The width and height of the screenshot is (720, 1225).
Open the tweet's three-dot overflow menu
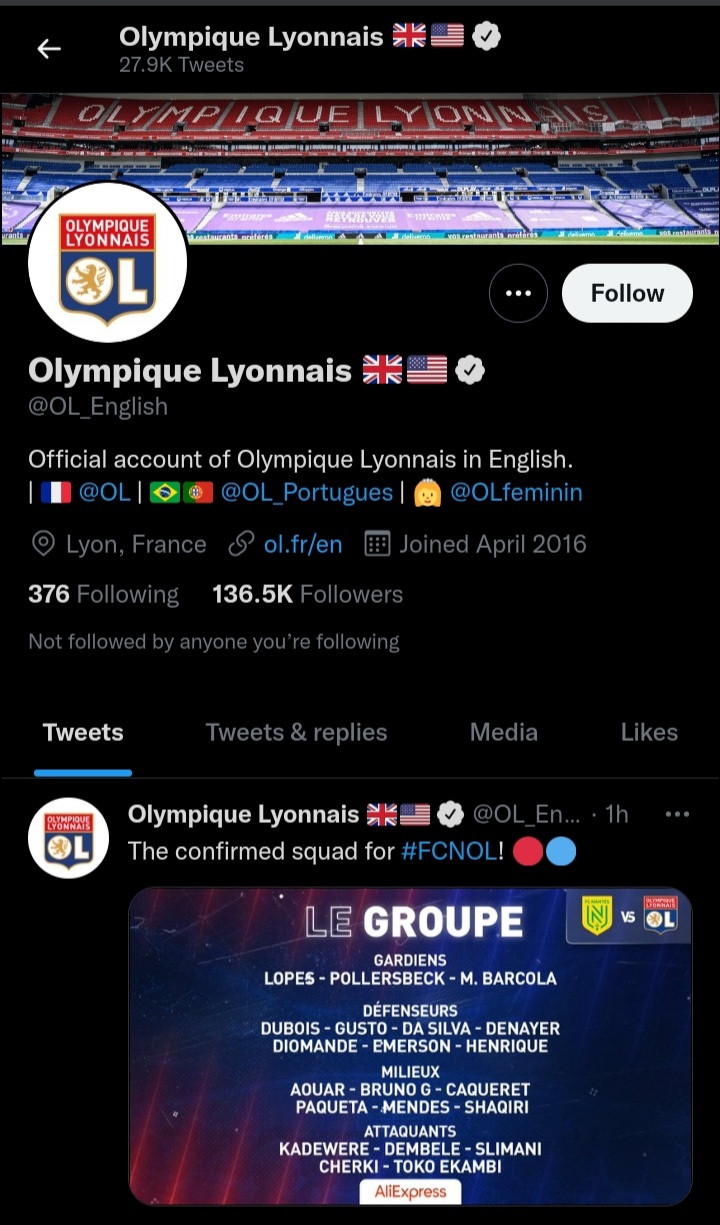(x=677, y=815)
